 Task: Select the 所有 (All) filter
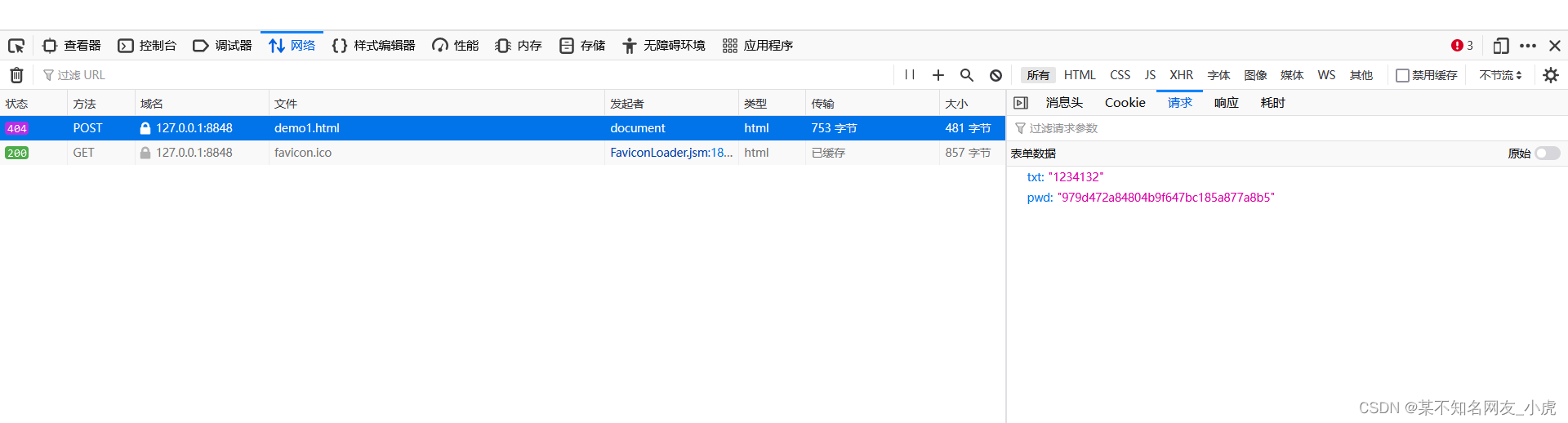point(1038,75)
